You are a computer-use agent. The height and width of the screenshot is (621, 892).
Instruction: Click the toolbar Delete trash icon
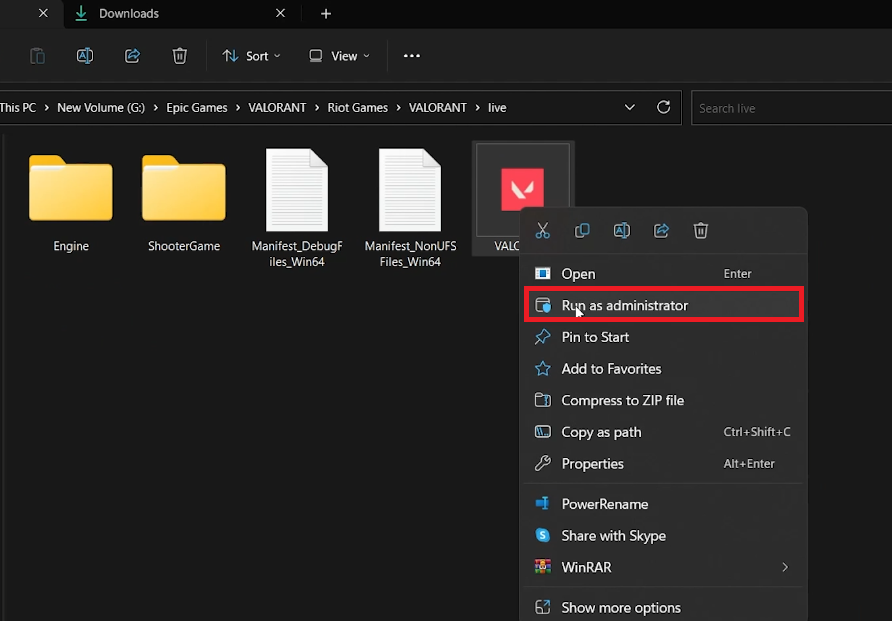pos(180,56)
